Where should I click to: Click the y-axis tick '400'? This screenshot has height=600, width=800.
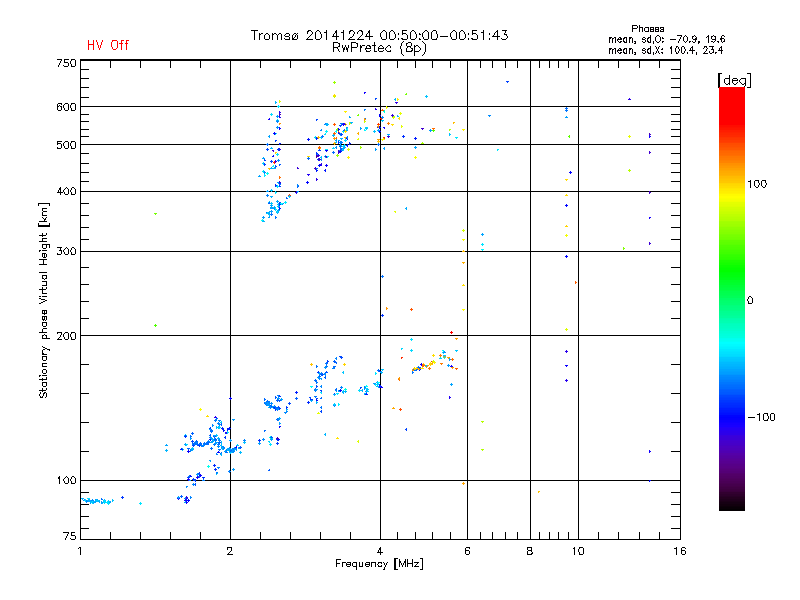pyautogui.click(x=66, y=192)
